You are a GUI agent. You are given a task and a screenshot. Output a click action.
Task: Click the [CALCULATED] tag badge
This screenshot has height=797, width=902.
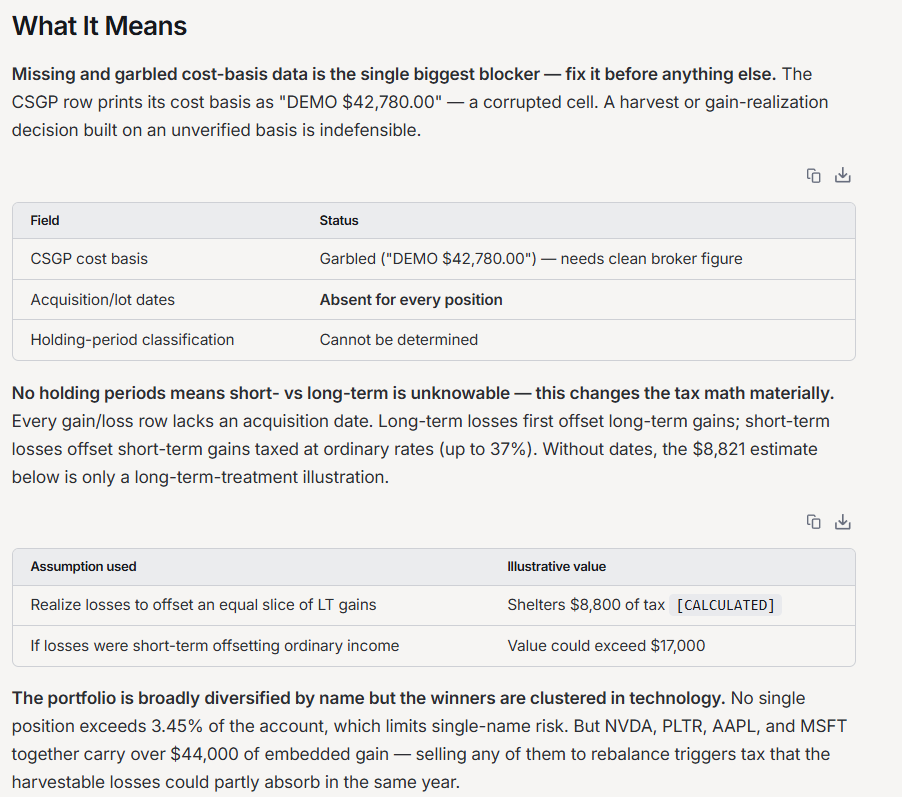725,605
